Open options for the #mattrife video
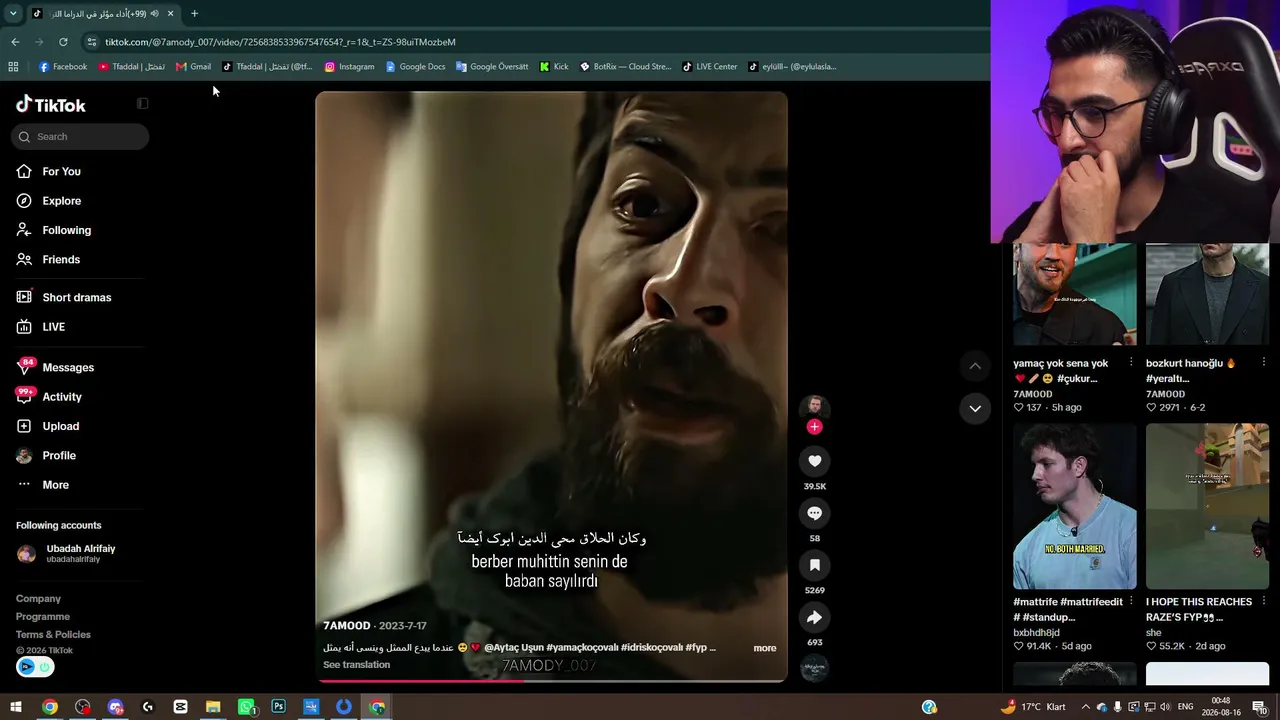This screenshot has width=1280, height=720. coord(1131,602)
